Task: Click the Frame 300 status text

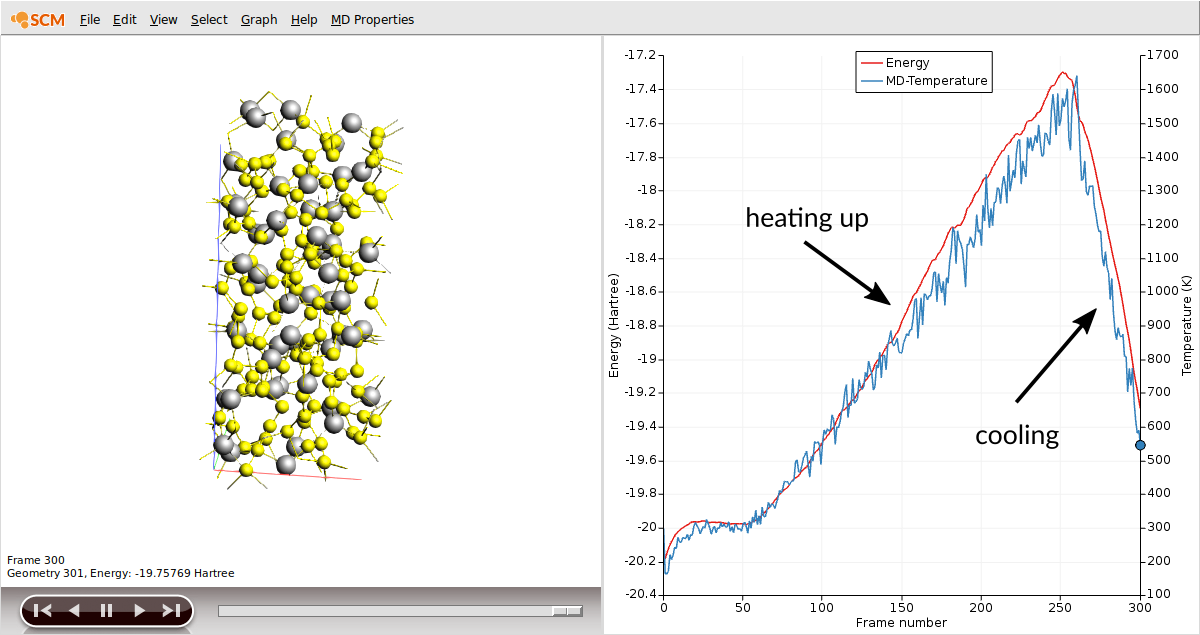Action: pyautogui.click(x=35, y=560)
